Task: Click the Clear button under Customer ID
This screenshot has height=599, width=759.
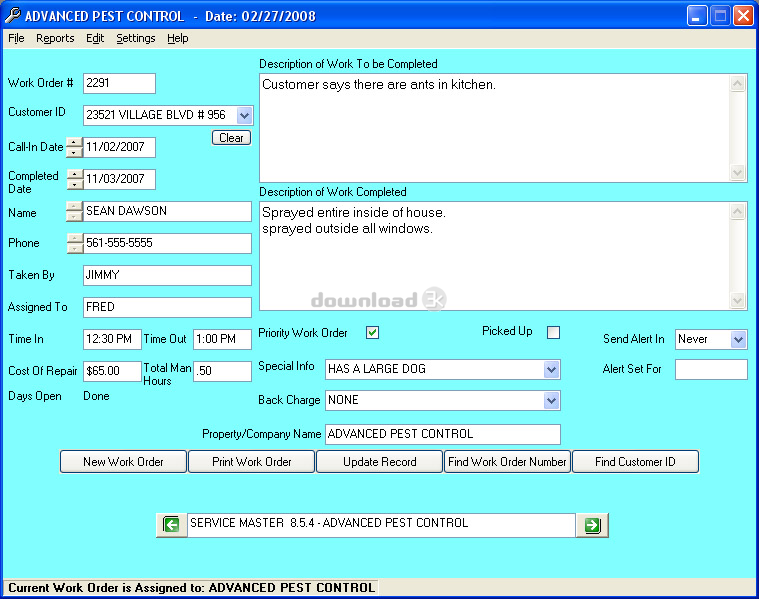Action: click(231, 138)
